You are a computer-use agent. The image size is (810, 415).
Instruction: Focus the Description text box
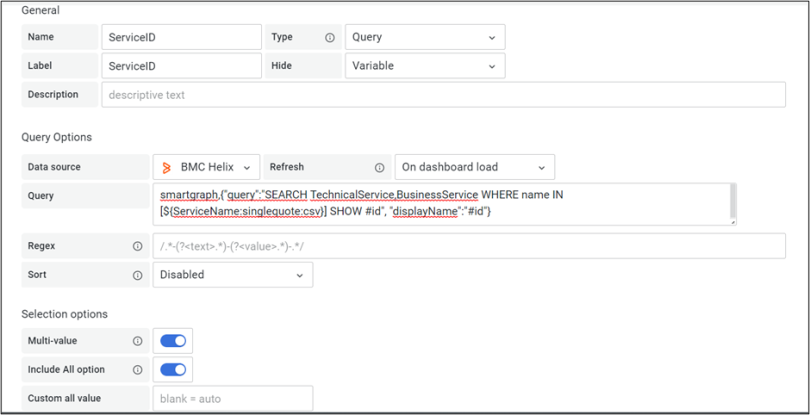pyautogui.click(x=443, y=95)
